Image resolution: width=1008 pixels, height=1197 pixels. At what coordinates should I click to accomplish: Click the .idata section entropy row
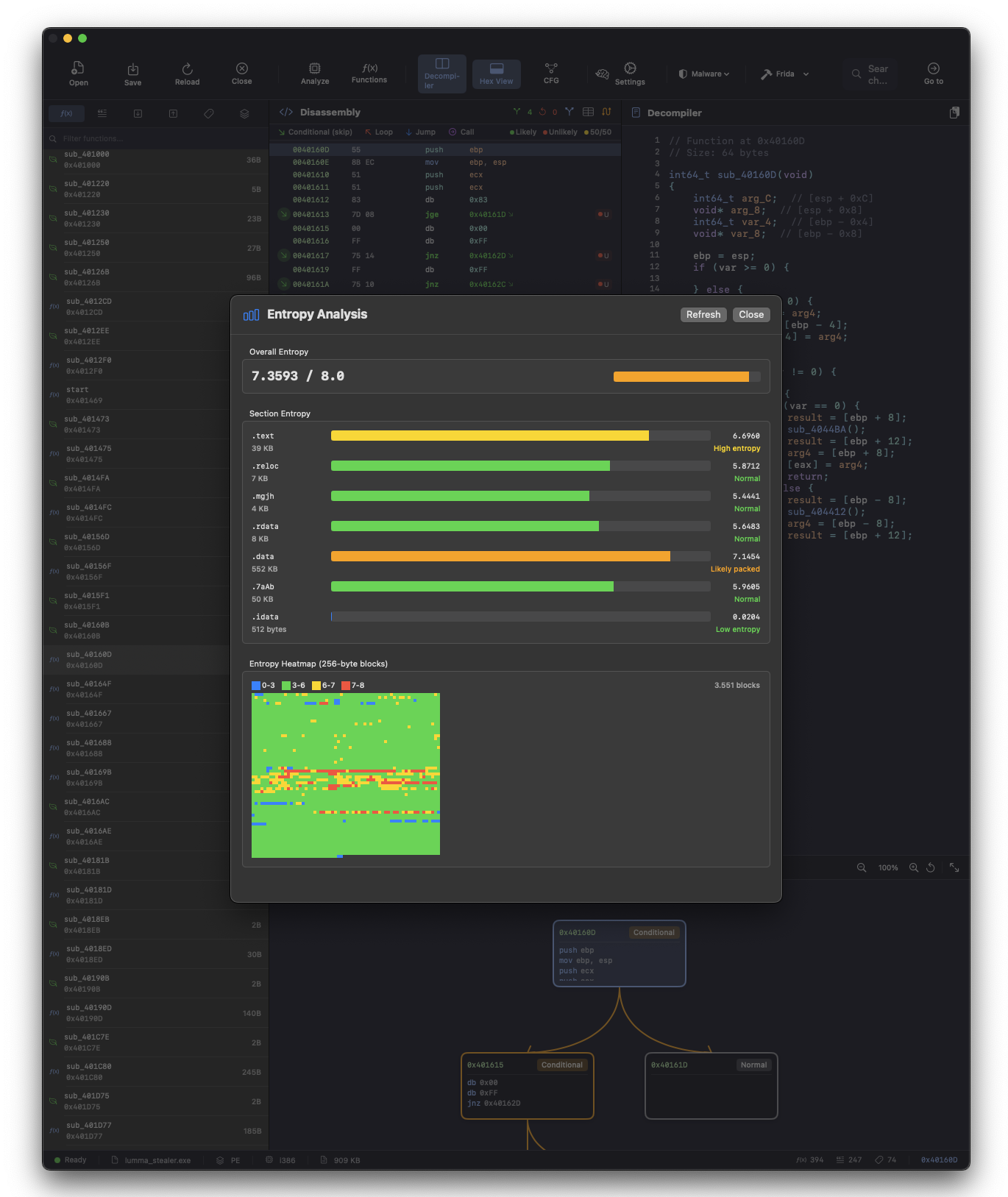point(506,623)
